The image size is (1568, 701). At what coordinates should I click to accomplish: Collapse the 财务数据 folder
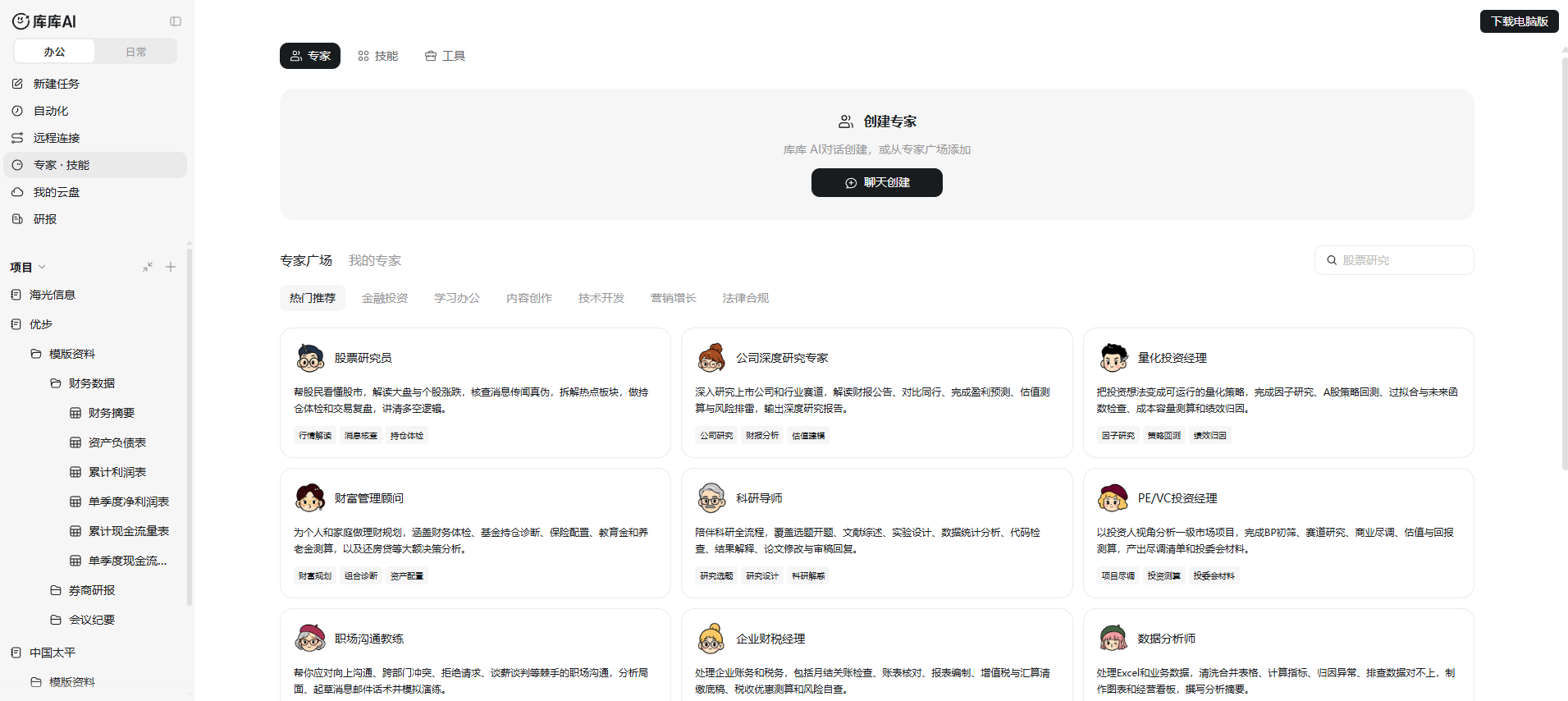click(x=56, y=383)
